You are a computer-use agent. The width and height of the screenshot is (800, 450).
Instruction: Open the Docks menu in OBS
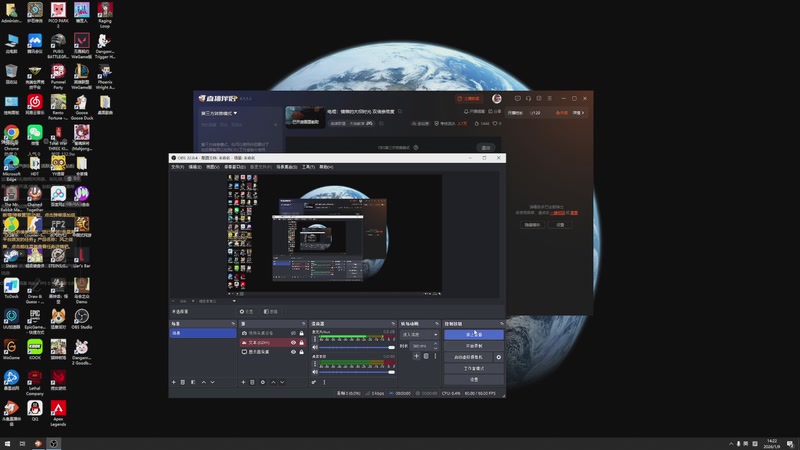[235, 167]
